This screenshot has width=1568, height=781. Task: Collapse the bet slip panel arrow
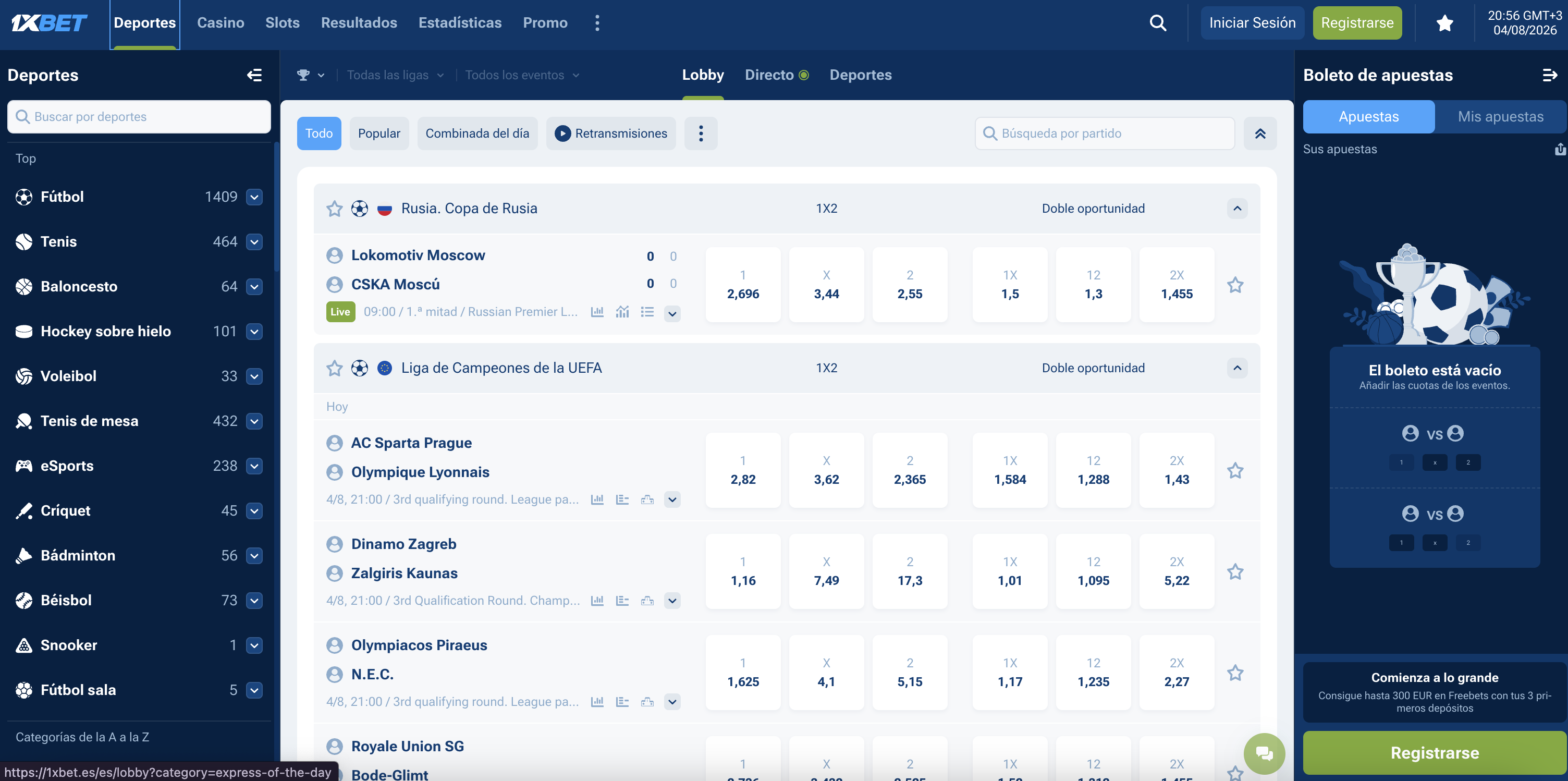(x=1550, y=75)
